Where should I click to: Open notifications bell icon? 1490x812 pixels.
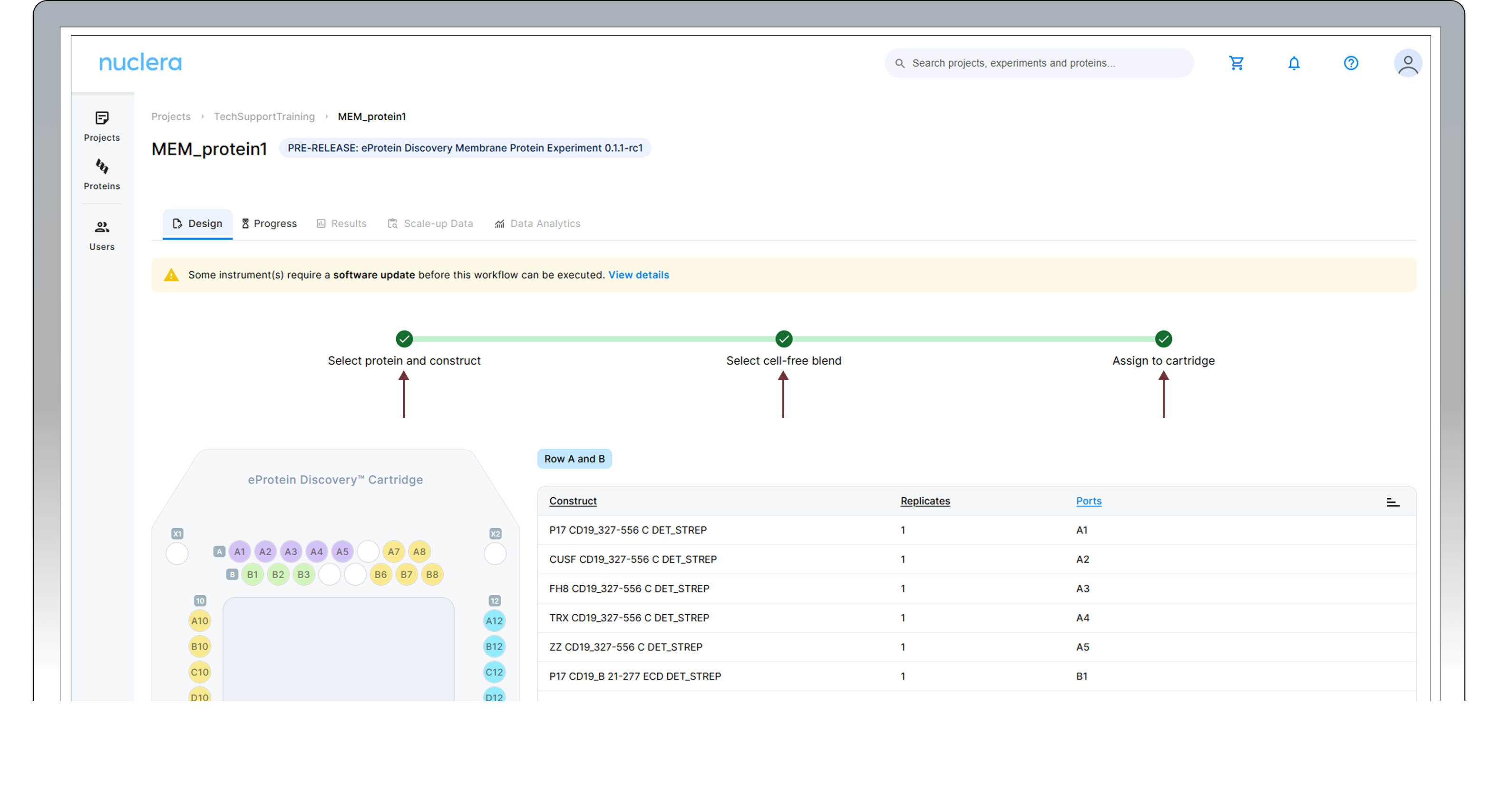pos(1294,63)
